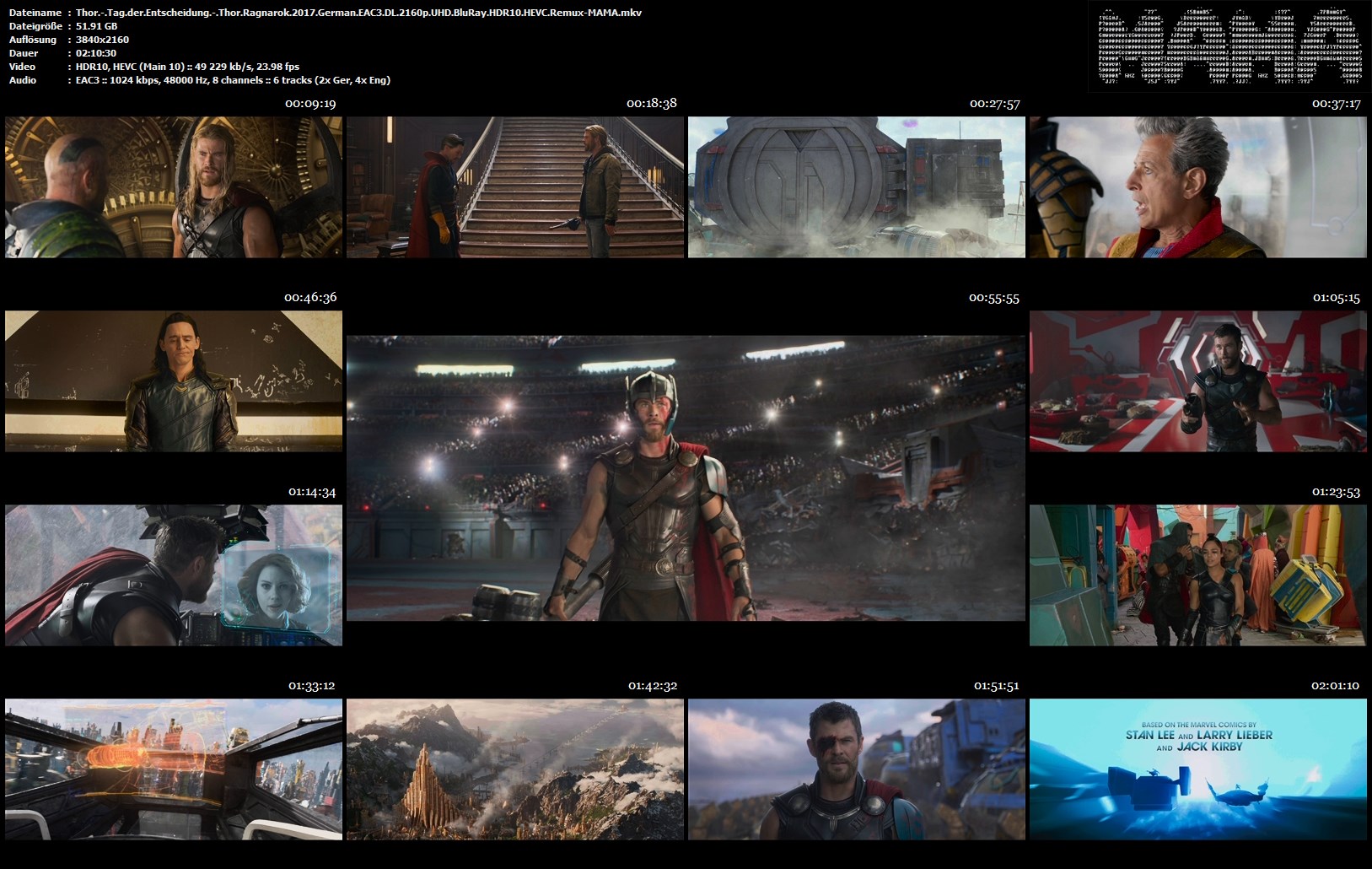Click the "51.91 GB" file size value
Viewport: 1372px width, 869px height.
97,26
